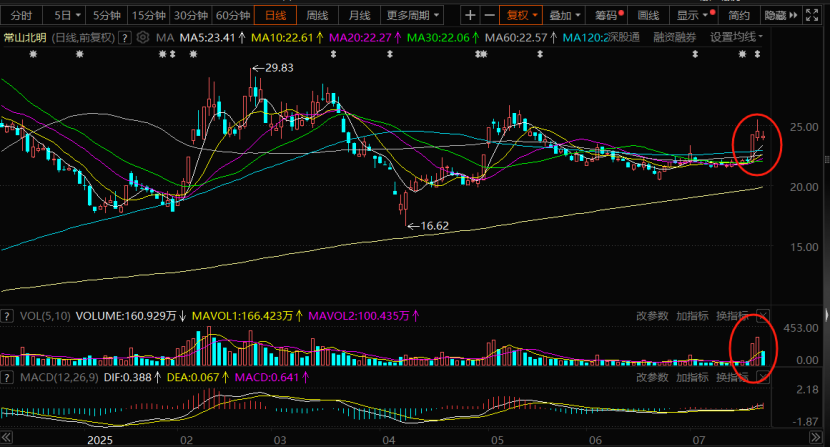Click the MA30:22.06 green value label
The width and height of the screenshot is (831, 447).
click(438, 38)
